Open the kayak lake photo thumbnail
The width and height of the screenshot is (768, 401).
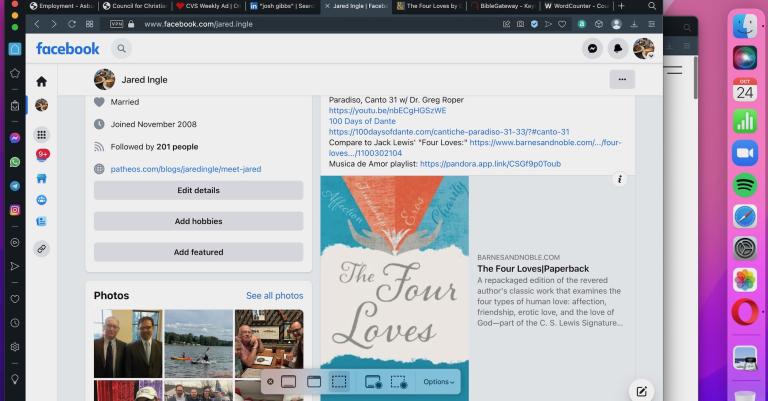[198, 344]
